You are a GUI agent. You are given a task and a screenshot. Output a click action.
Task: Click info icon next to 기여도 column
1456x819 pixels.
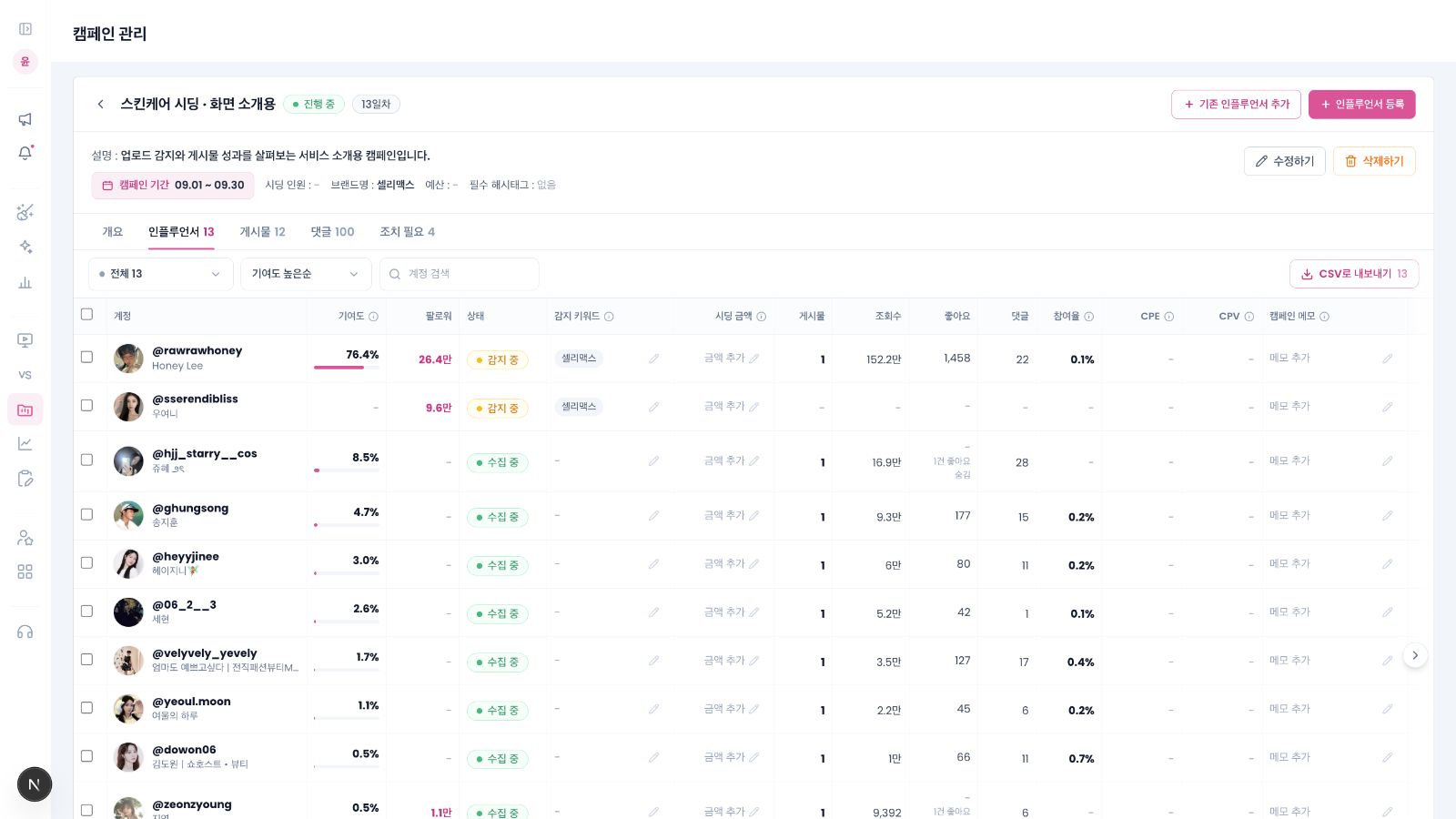373,317
